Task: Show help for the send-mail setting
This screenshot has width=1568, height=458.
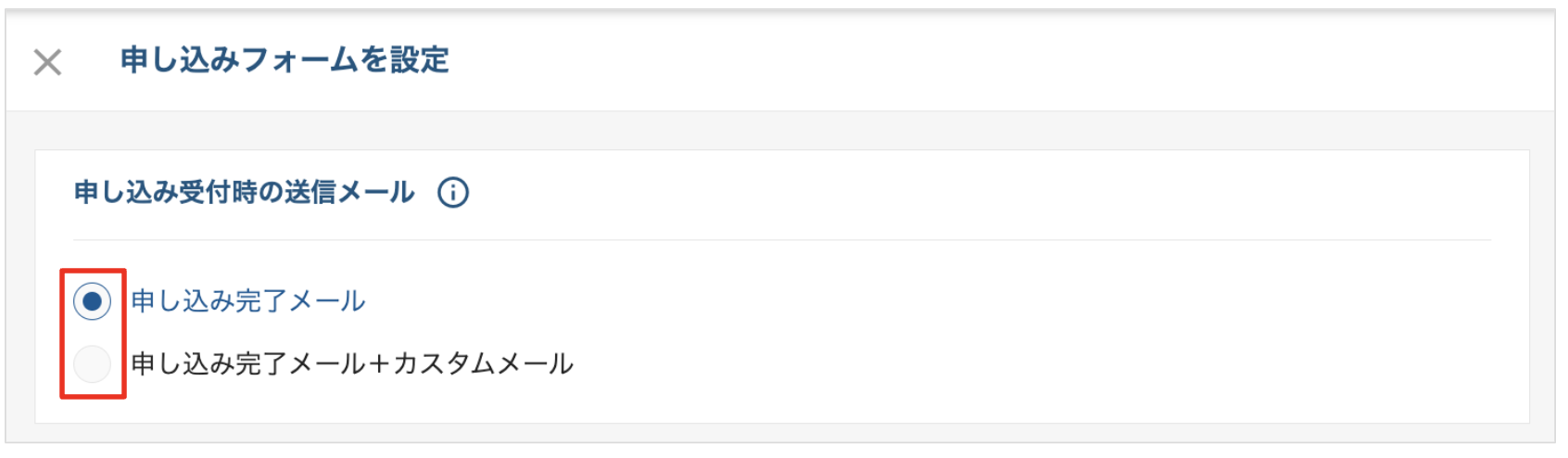Action: (x=453, y=193)
